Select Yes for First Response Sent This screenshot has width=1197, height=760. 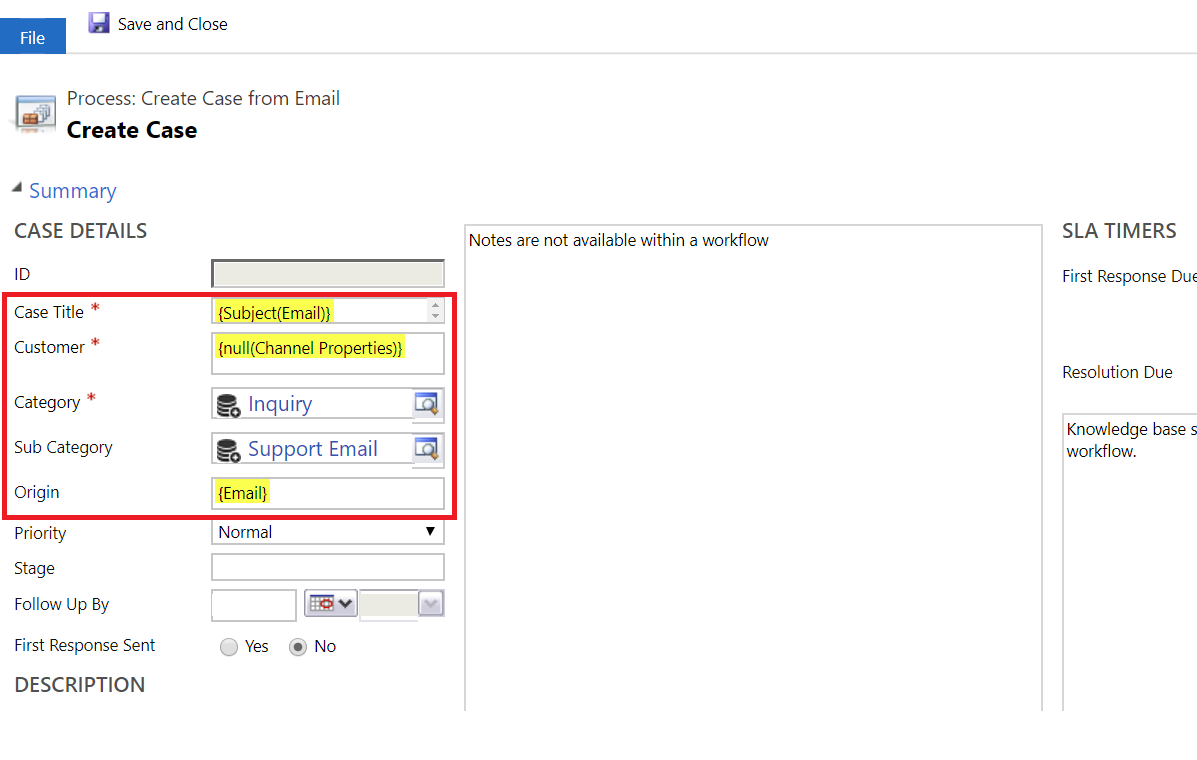229,647
